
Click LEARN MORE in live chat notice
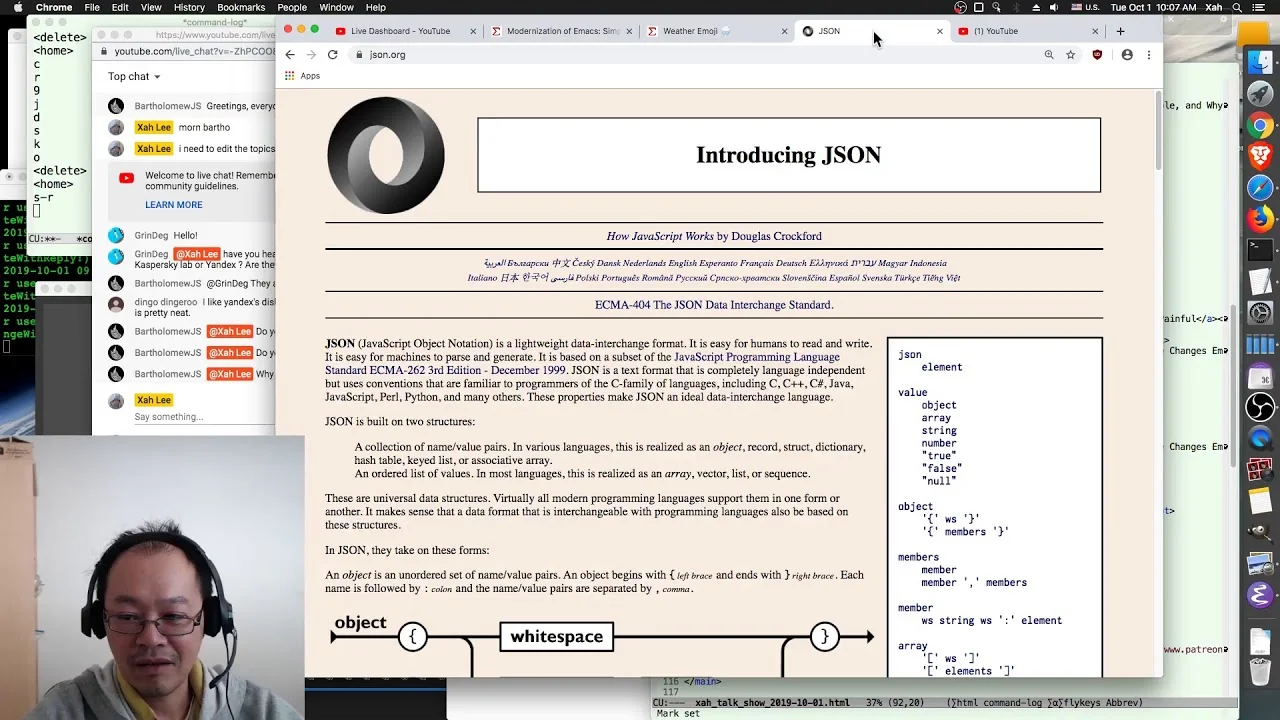[x=174, y=205]
